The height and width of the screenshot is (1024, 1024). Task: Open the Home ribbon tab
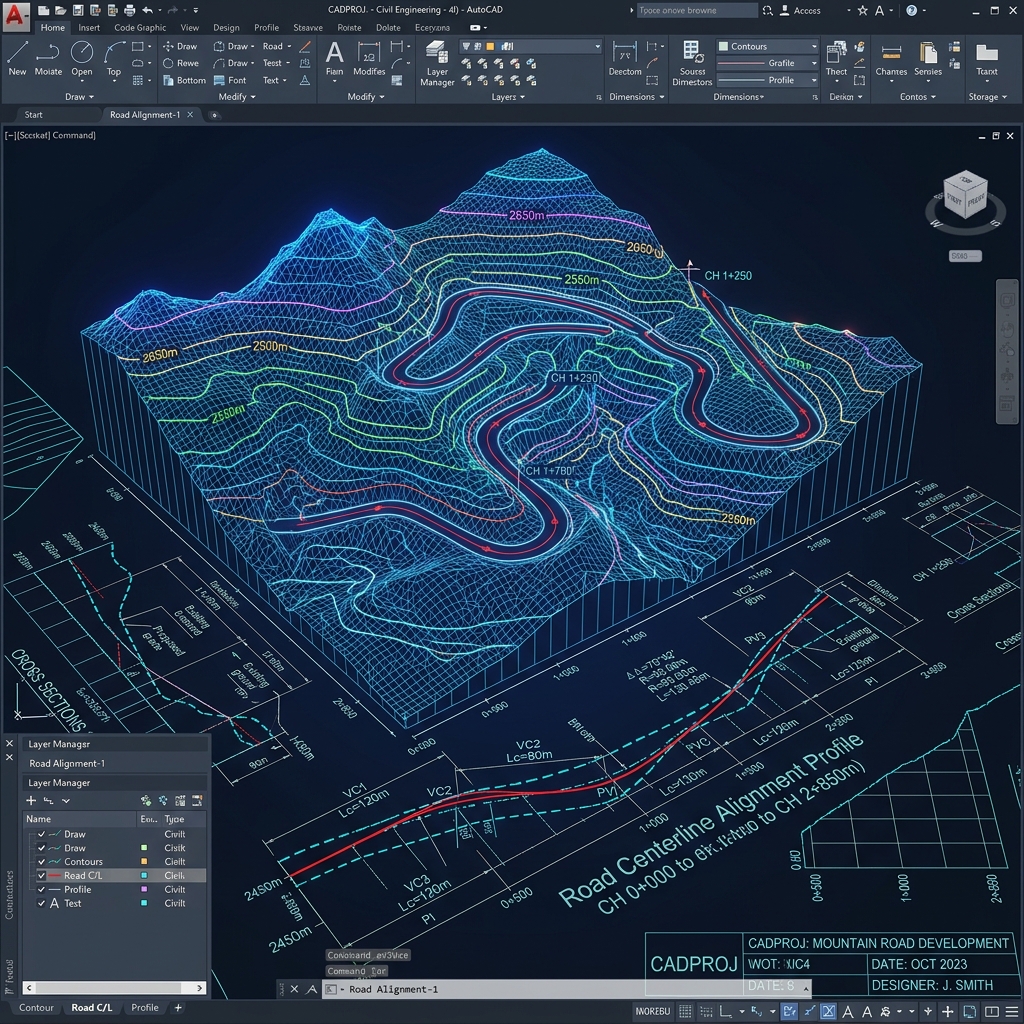(52, 27)
